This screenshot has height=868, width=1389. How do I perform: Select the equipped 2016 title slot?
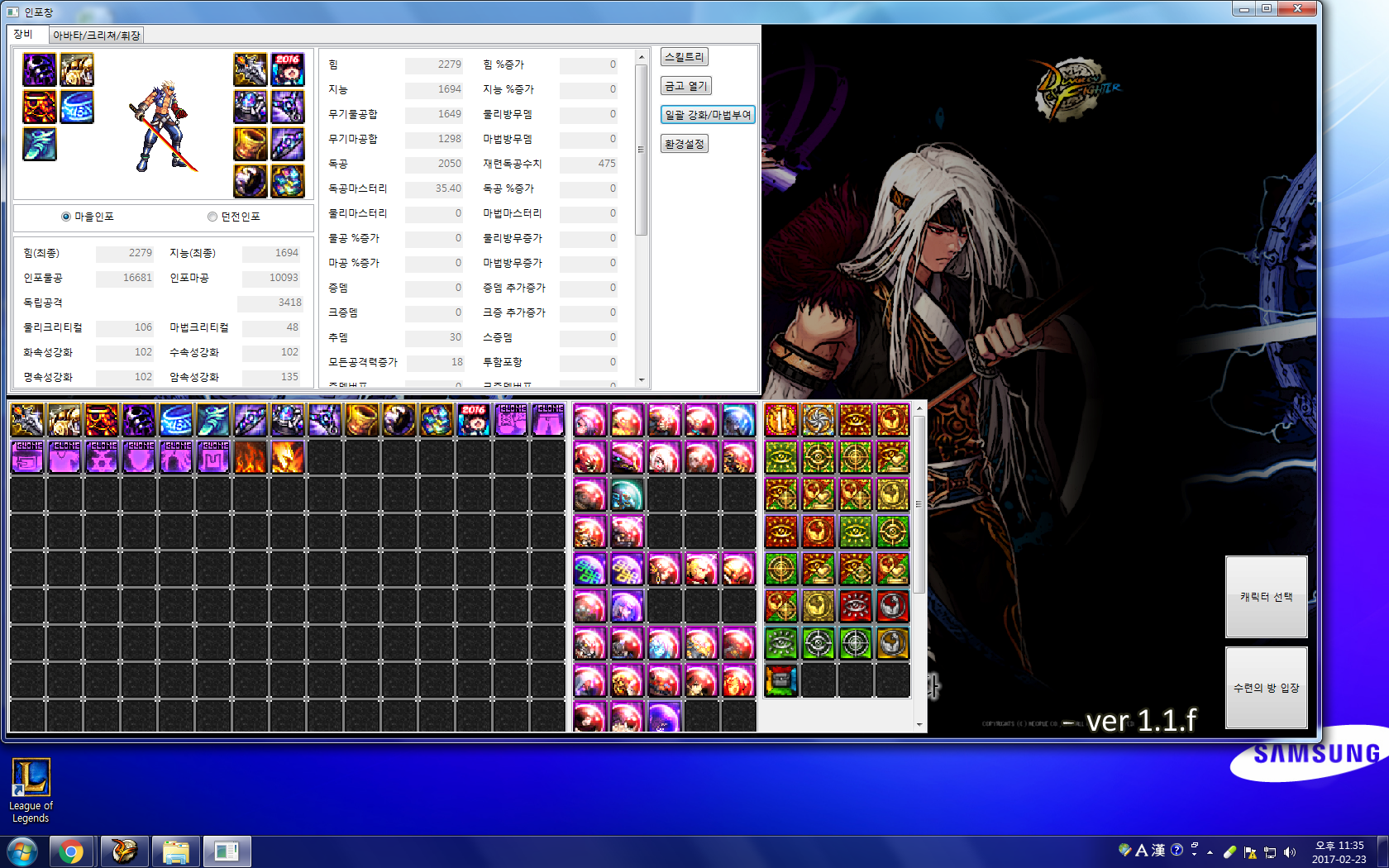point(288,70)
